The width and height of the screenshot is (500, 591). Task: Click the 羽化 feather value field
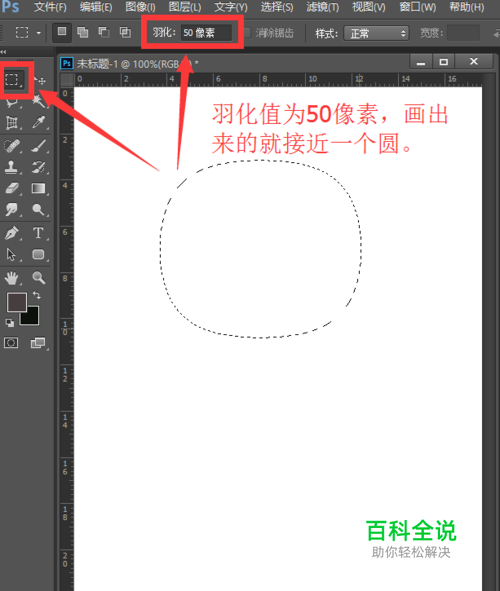[x=206, y=33]
